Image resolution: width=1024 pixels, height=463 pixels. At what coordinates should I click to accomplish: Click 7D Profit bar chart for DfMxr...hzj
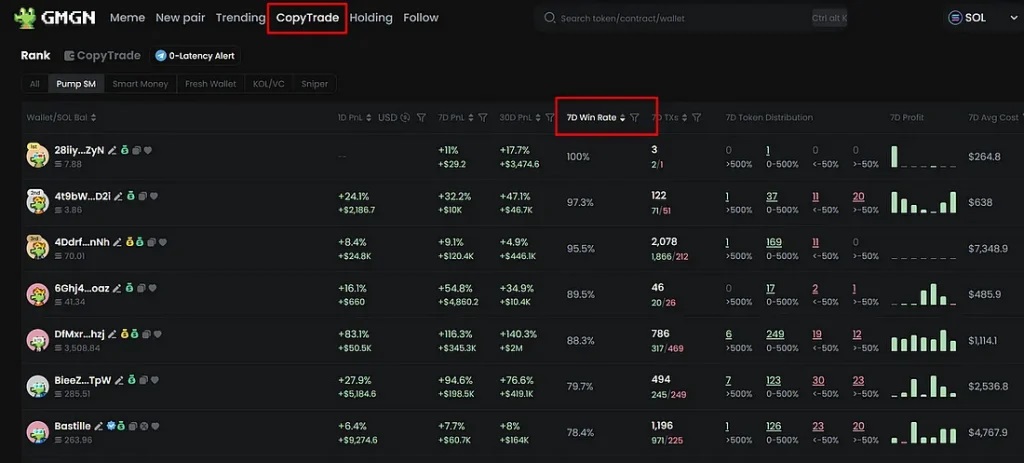(x=924, y=340)
